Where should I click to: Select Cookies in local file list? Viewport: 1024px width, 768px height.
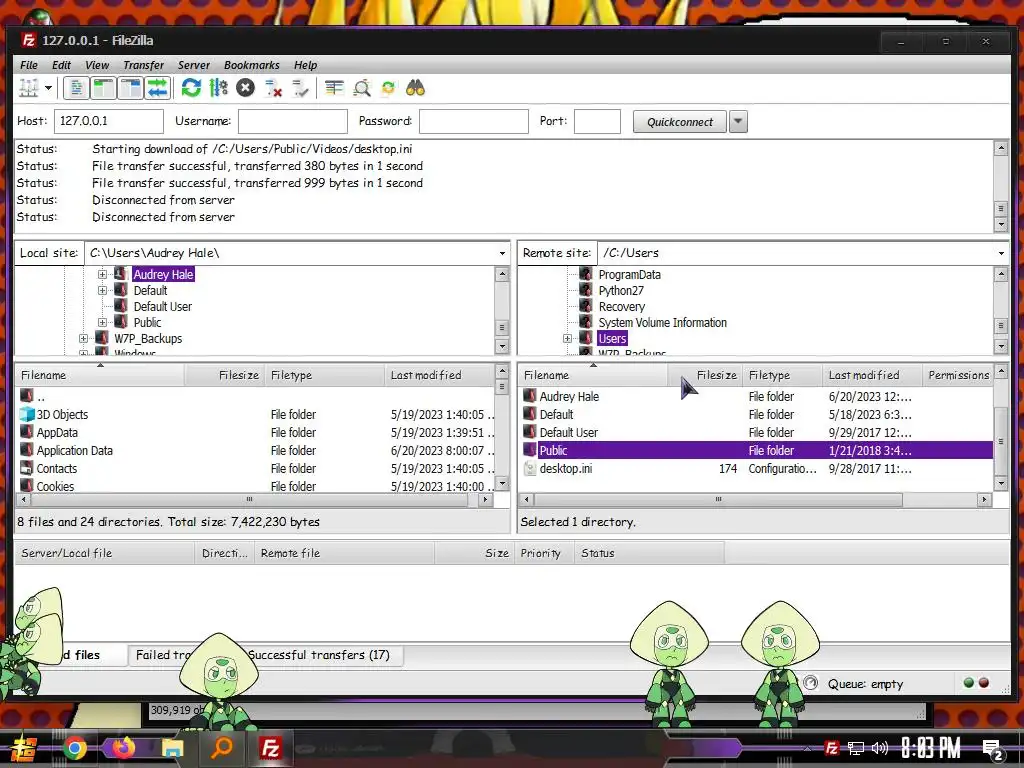56,487
